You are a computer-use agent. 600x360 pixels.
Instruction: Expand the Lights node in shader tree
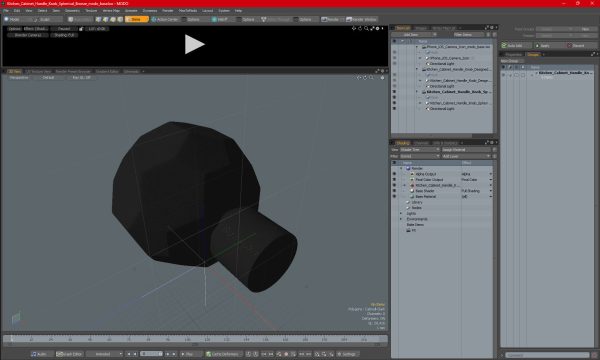[x=401, y=213]
